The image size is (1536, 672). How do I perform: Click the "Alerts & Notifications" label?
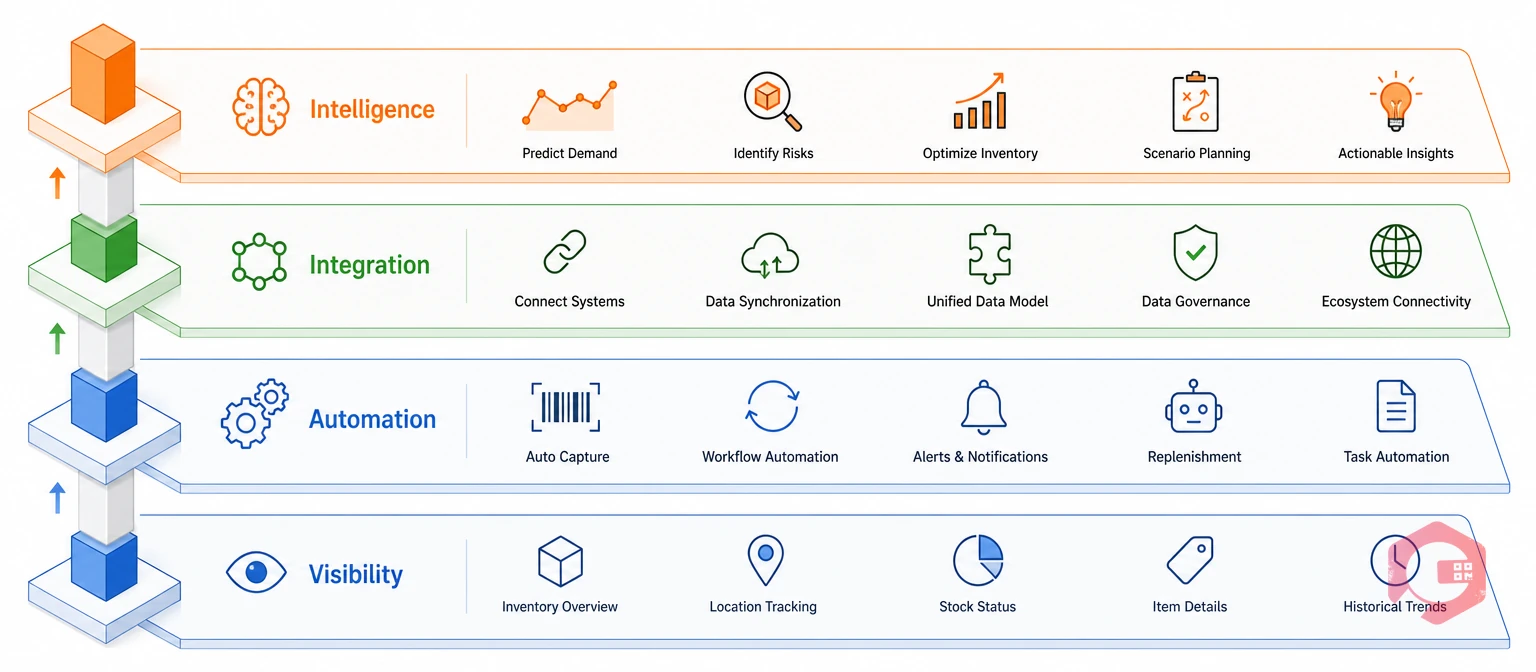point(980,456)
